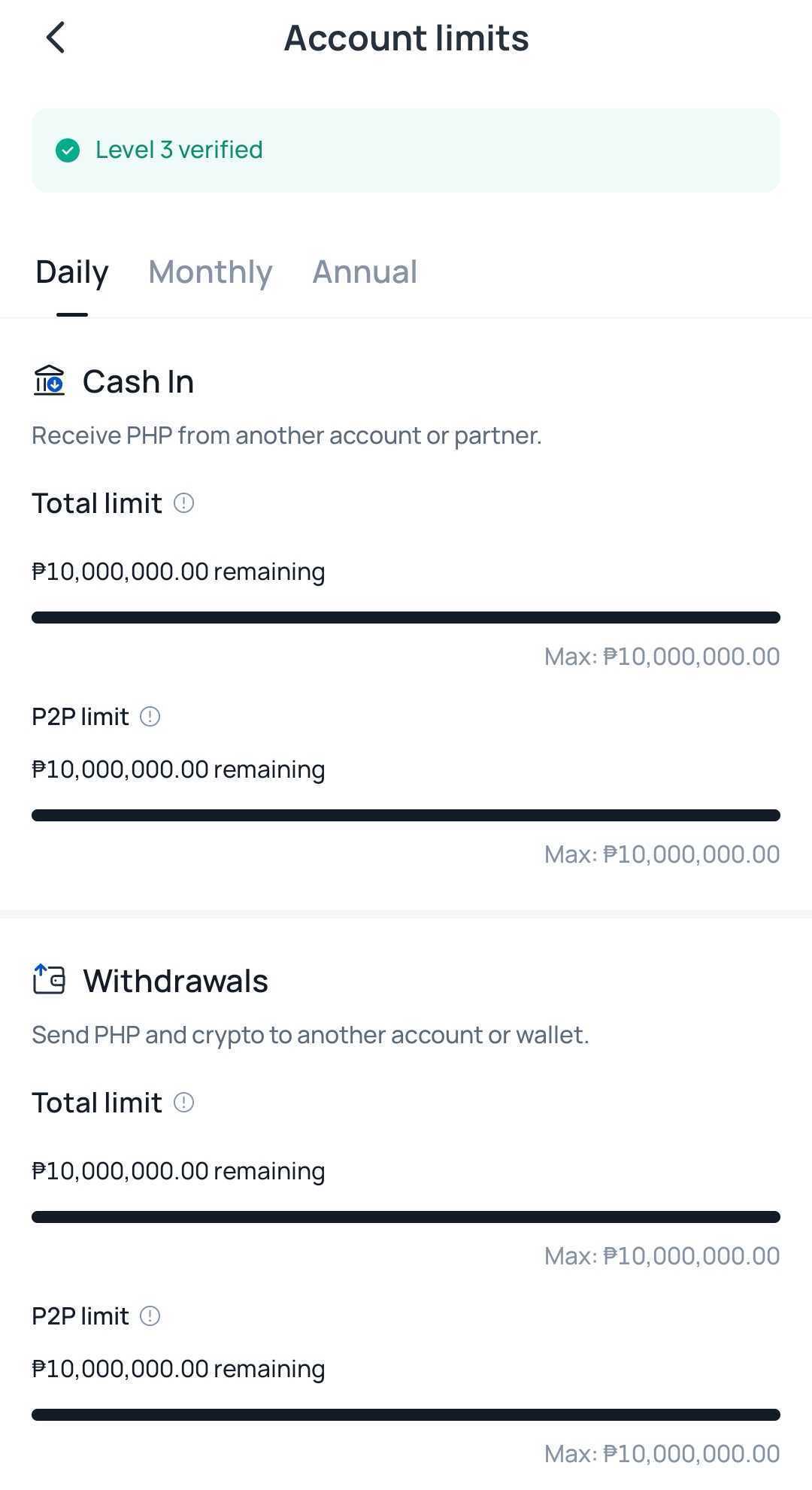Image resolution: width=812 pixels, height=1490 pixels.
Task: Select the Daily tab
Action: (x=72, y=272)
